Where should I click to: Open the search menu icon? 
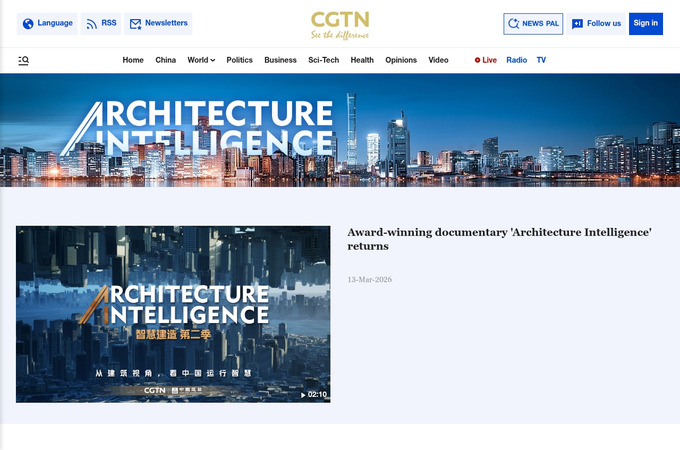click(23, 60)
